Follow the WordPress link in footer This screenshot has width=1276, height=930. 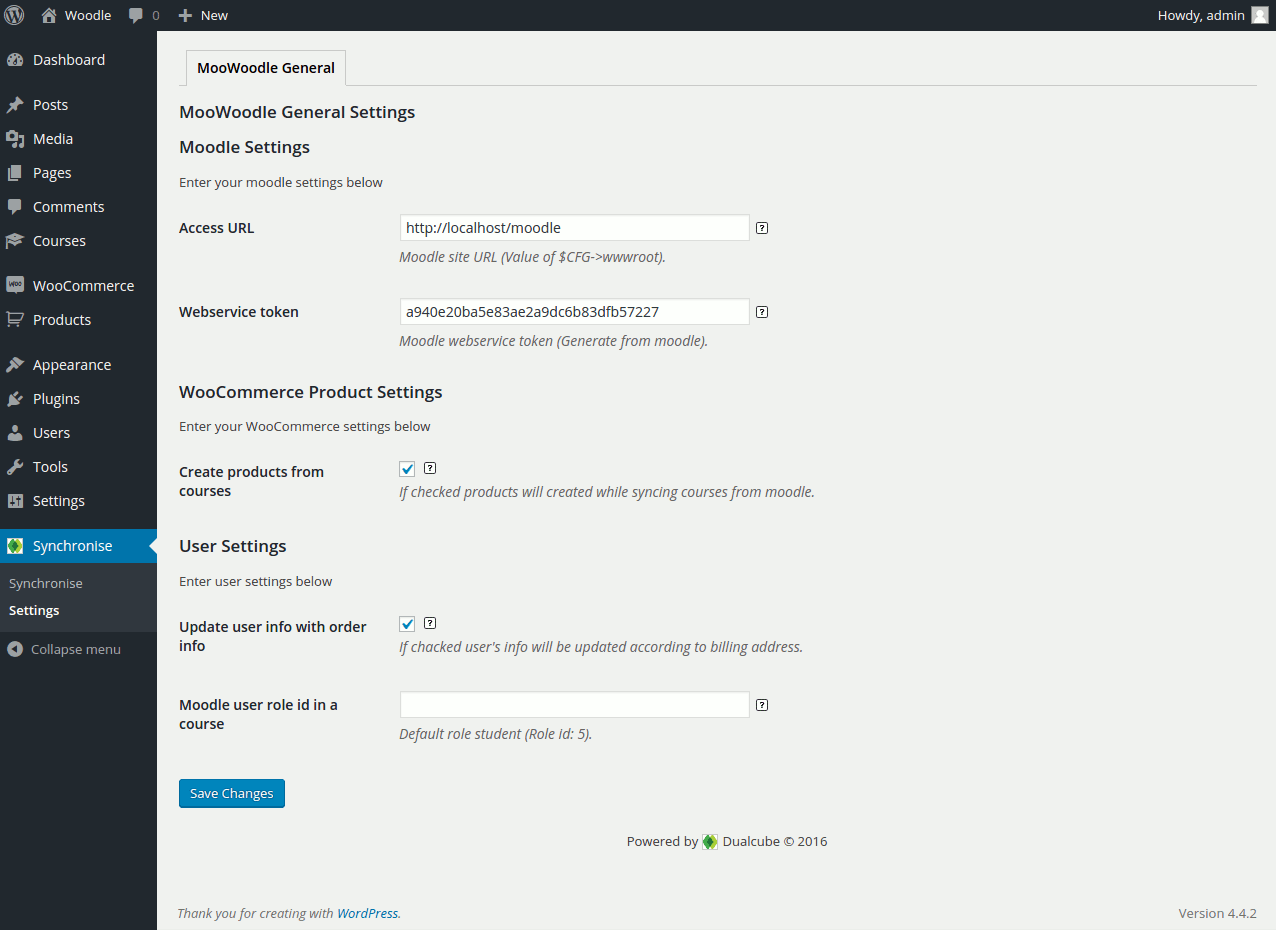pyautogui.click(x=367, y=913)
